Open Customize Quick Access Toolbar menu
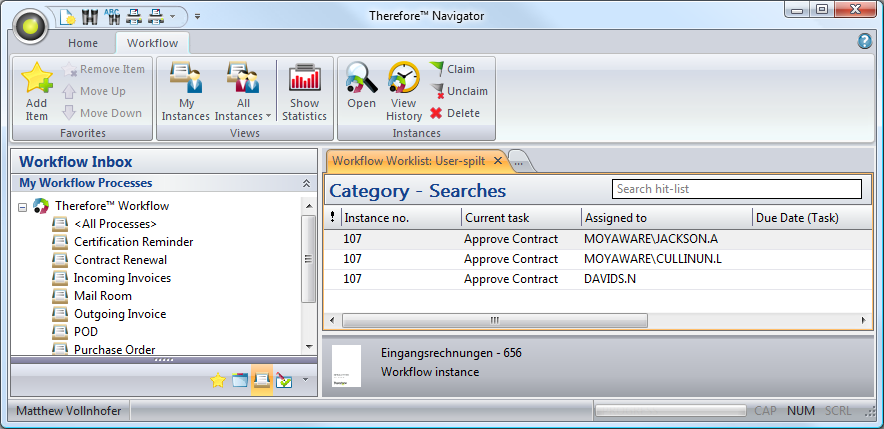Screen dimensions: 884x429 (197, 16)
